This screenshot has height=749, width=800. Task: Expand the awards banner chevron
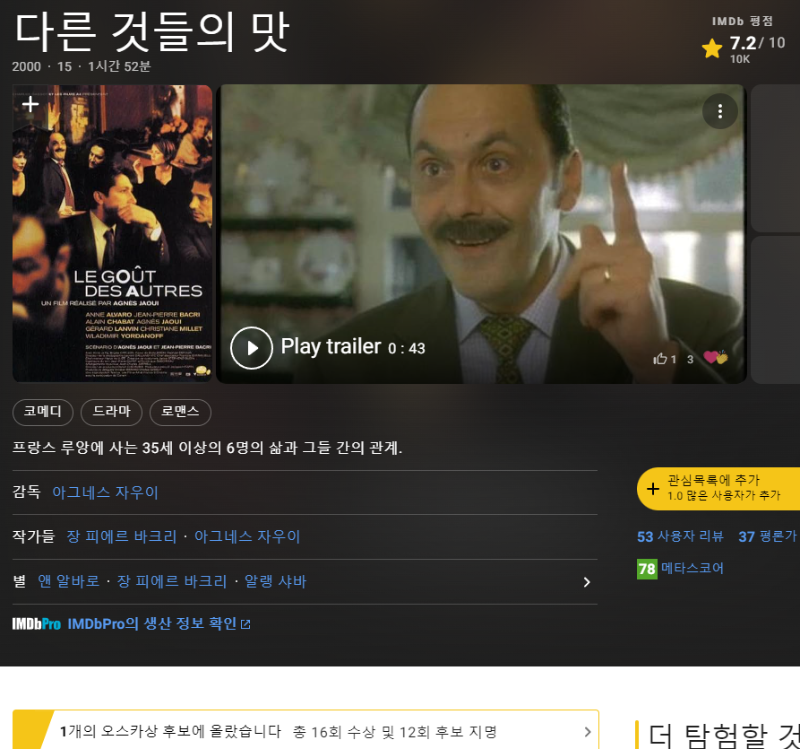[x=587, y=732]
